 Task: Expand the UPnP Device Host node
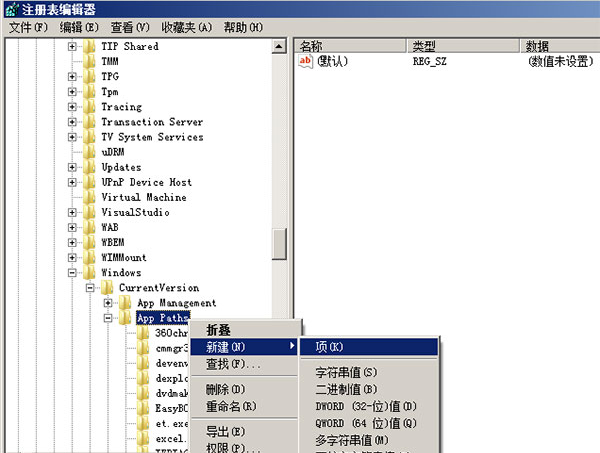pos(72,182)
